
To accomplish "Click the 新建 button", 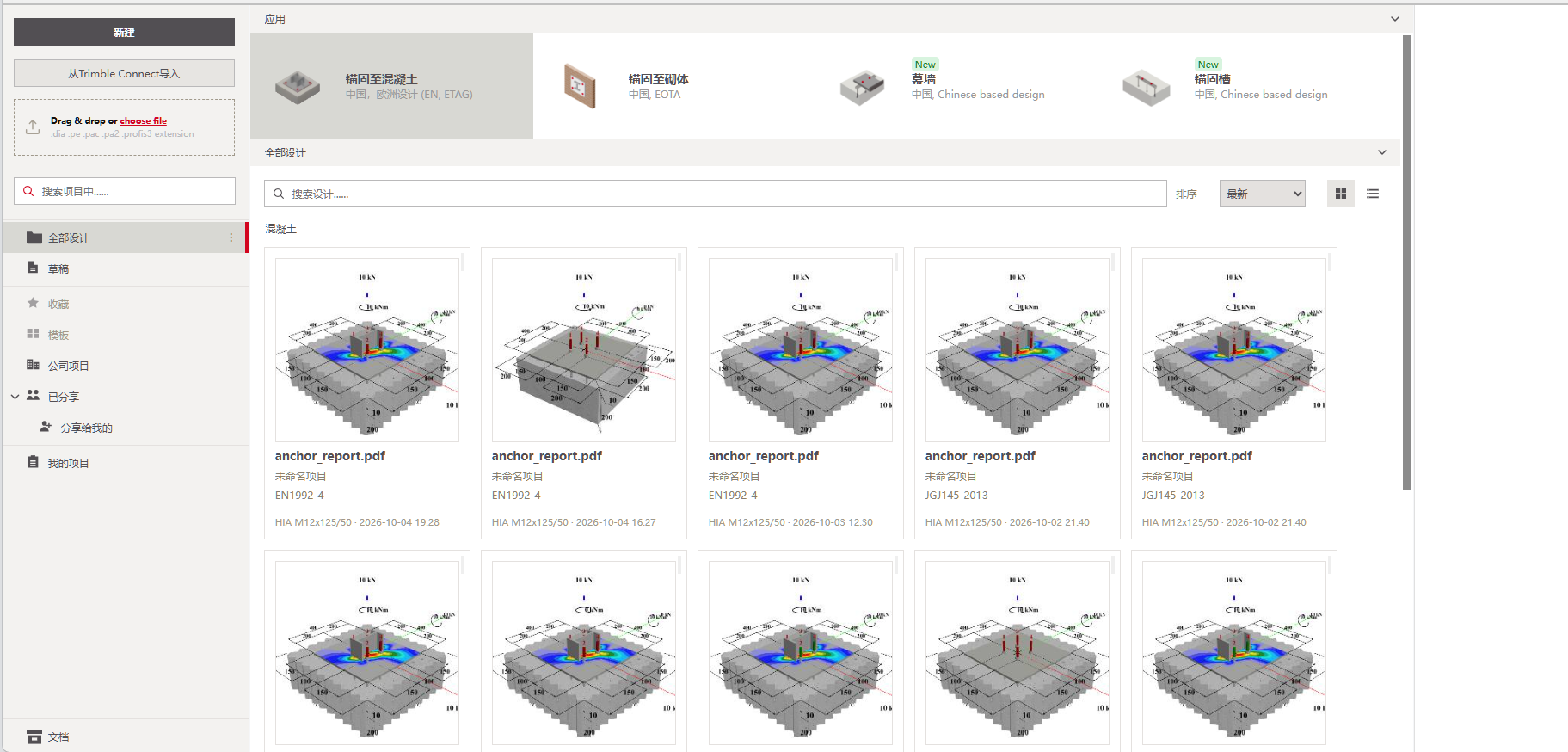I will point(124,32).
